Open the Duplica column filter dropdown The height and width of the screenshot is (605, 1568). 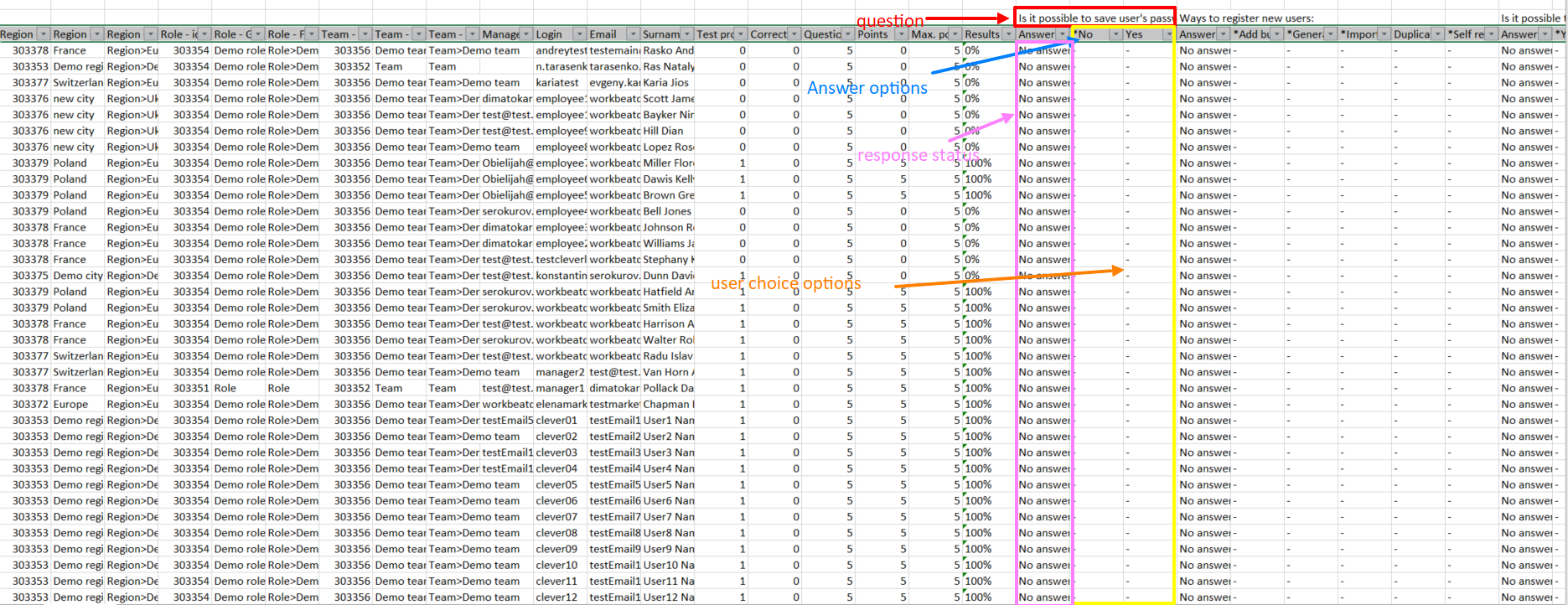[1437, 34]
